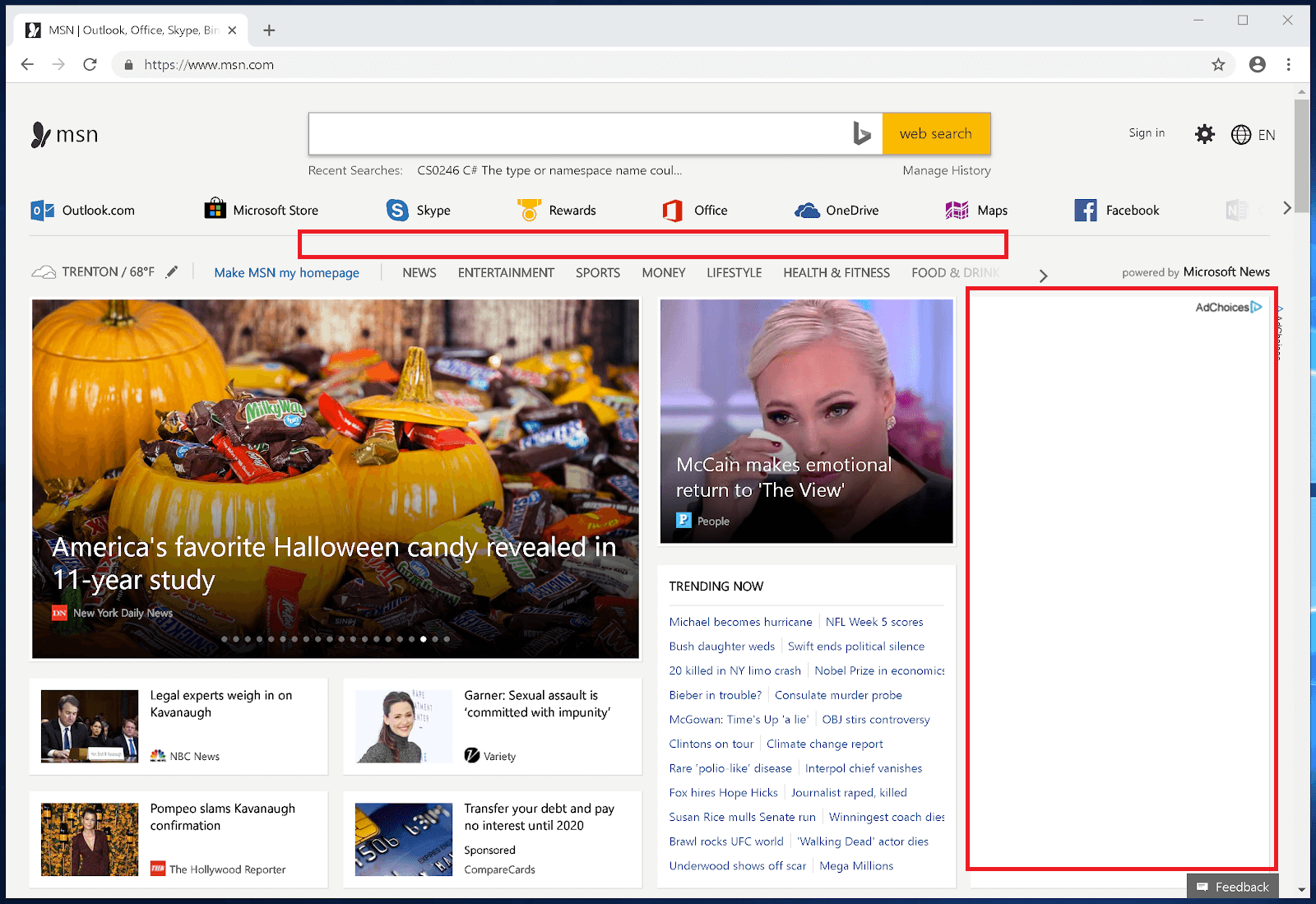Open OneDrive from the shortcut bar
Image resolution: width=1316 pixels, height=904 pixels.
(x=809, y=210)
